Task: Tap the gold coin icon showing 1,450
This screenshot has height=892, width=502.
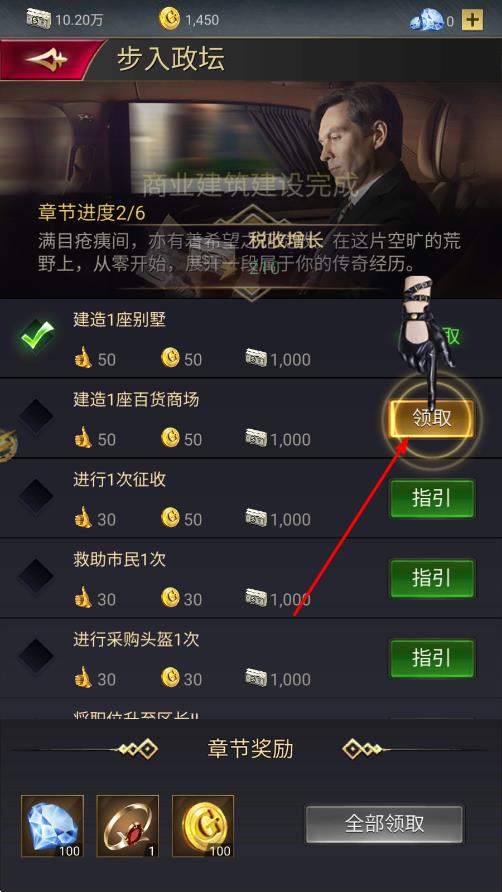Action: coord(169,20)
